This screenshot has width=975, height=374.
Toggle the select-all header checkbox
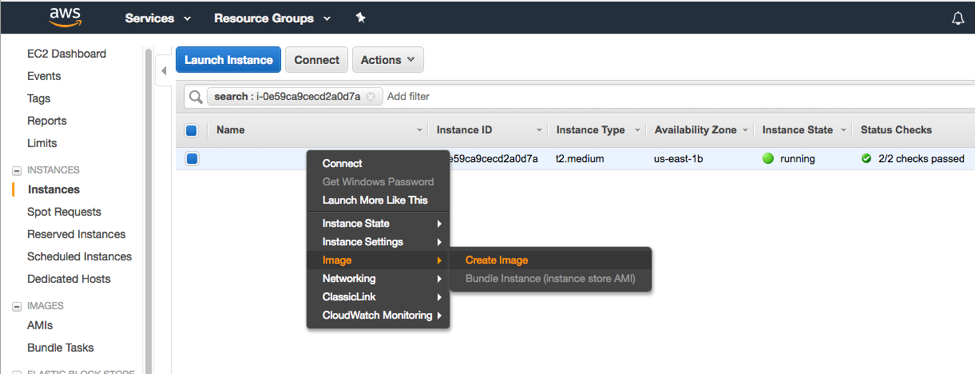[192, 131]
